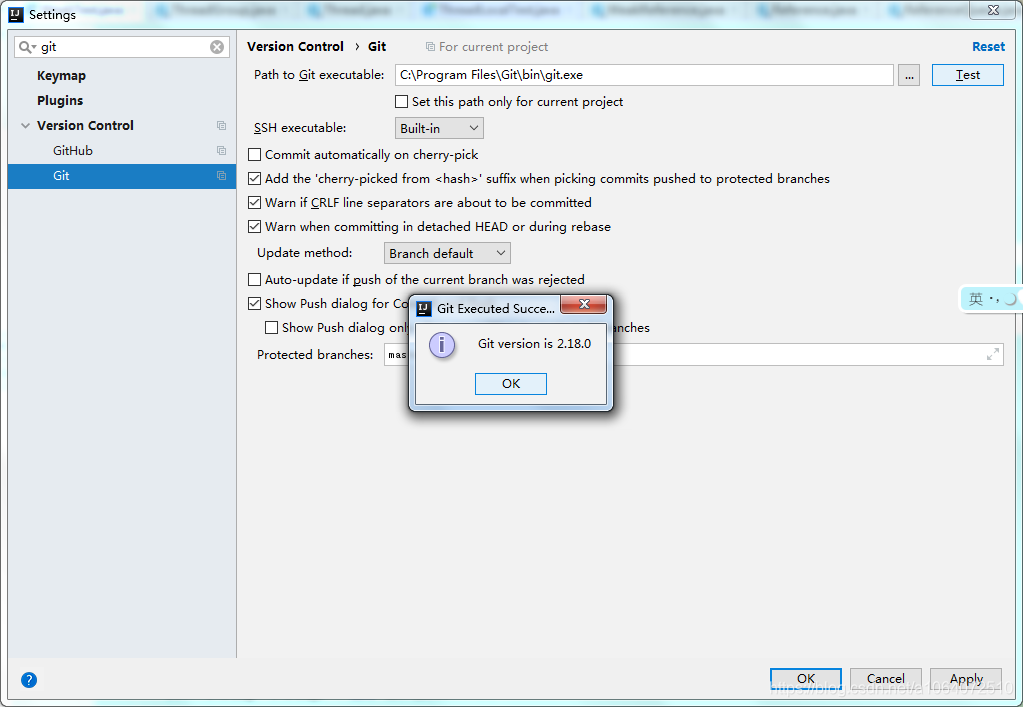Open search history dropdown arrow

[33, 48]
